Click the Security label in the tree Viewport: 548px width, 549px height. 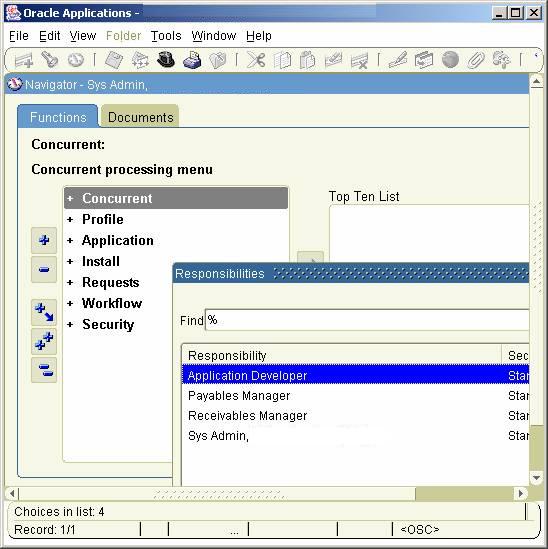(108, 325)
